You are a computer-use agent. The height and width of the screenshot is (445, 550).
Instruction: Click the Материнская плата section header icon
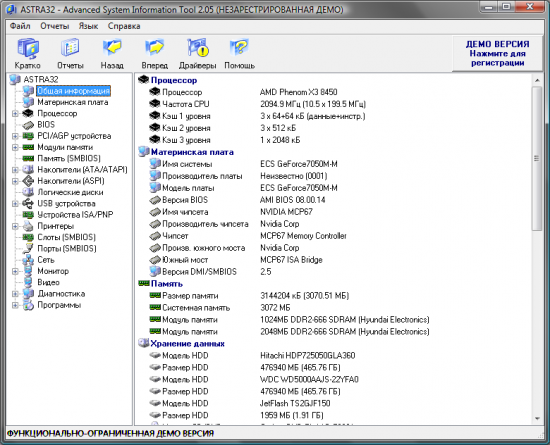143,152
